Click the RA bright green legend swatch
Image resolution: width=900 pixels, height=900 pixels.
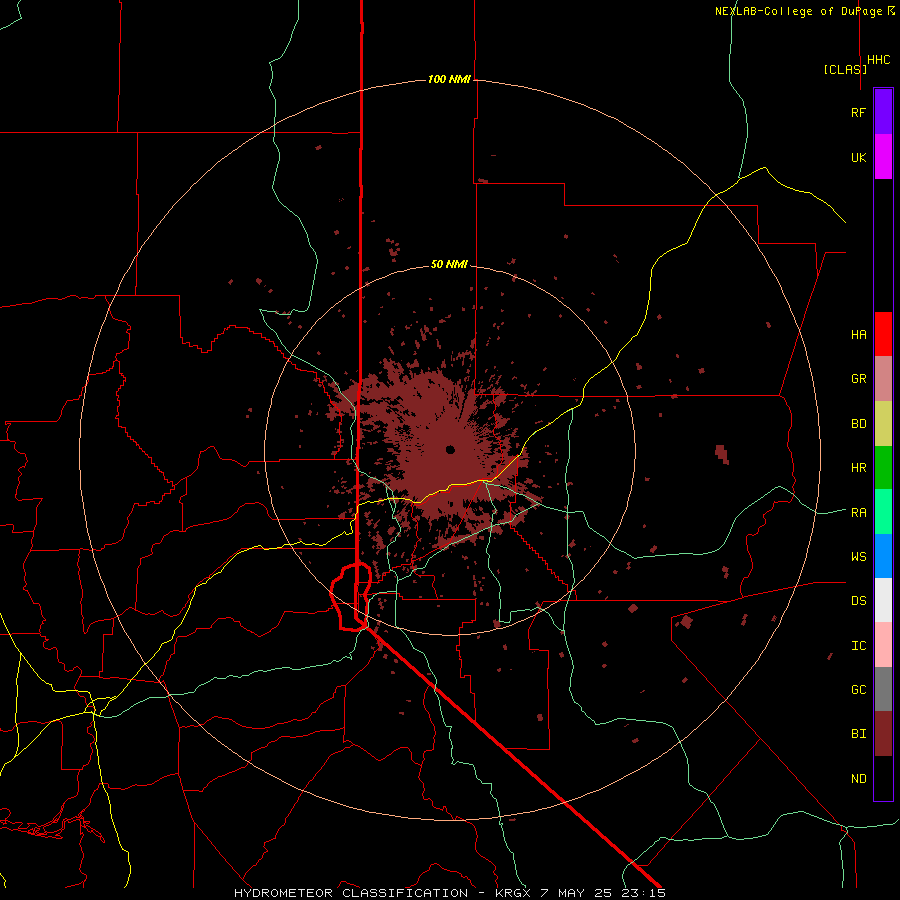(883, 512)
